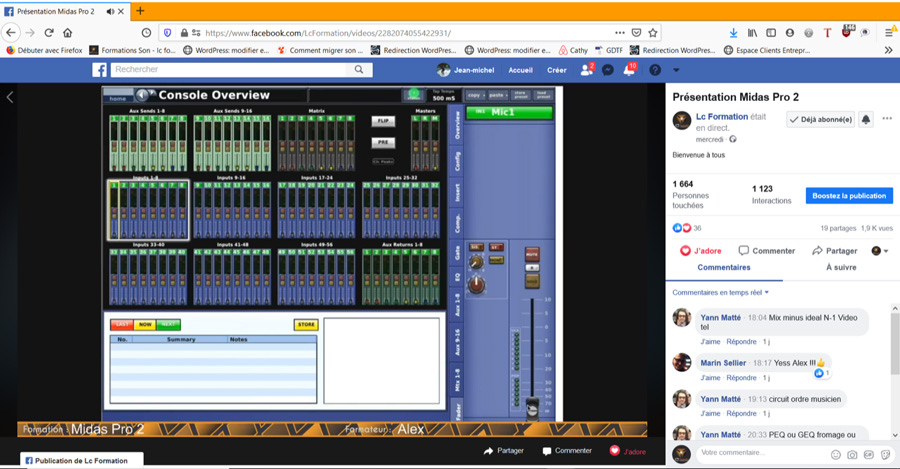This screenshot has width=900, height=469.
Task: Reload the page with the refresh icon
Action: tap(49, 33)
